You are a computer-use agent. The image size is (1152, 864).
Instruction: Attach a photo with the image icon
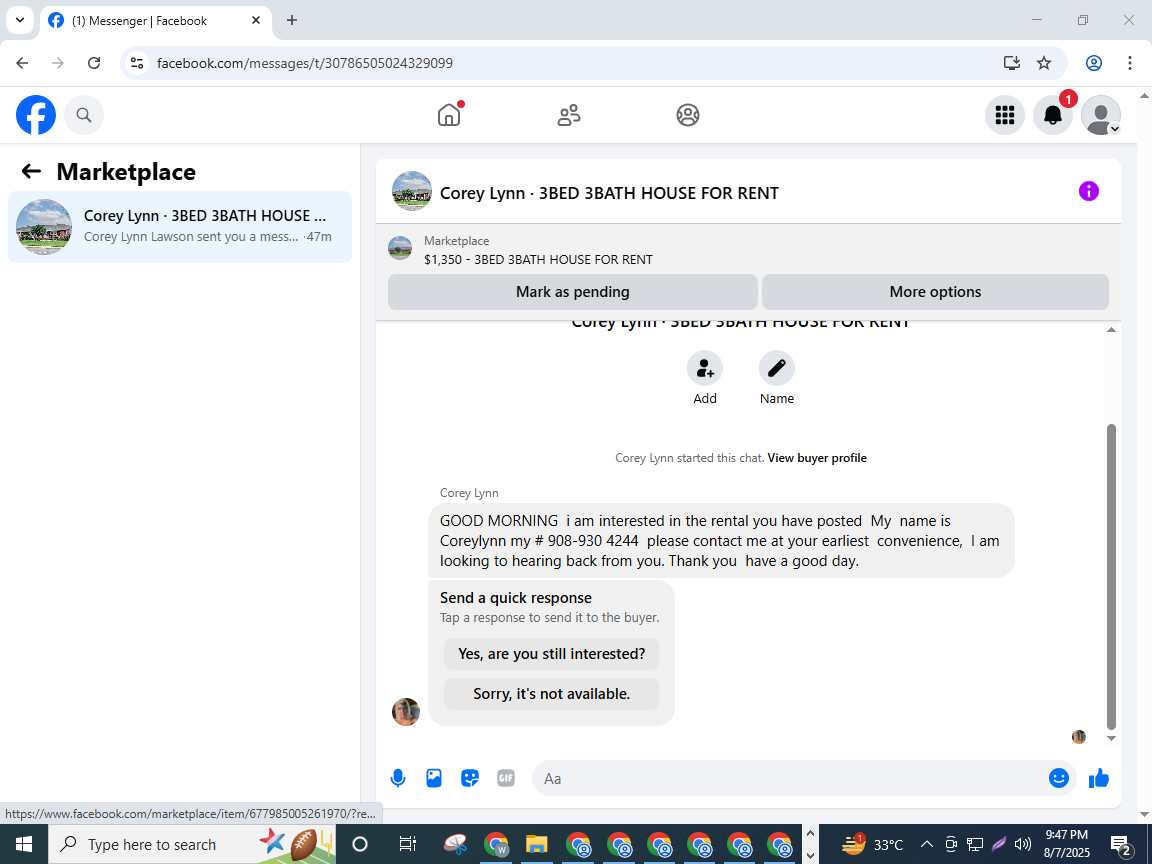[x=434, y=778]
